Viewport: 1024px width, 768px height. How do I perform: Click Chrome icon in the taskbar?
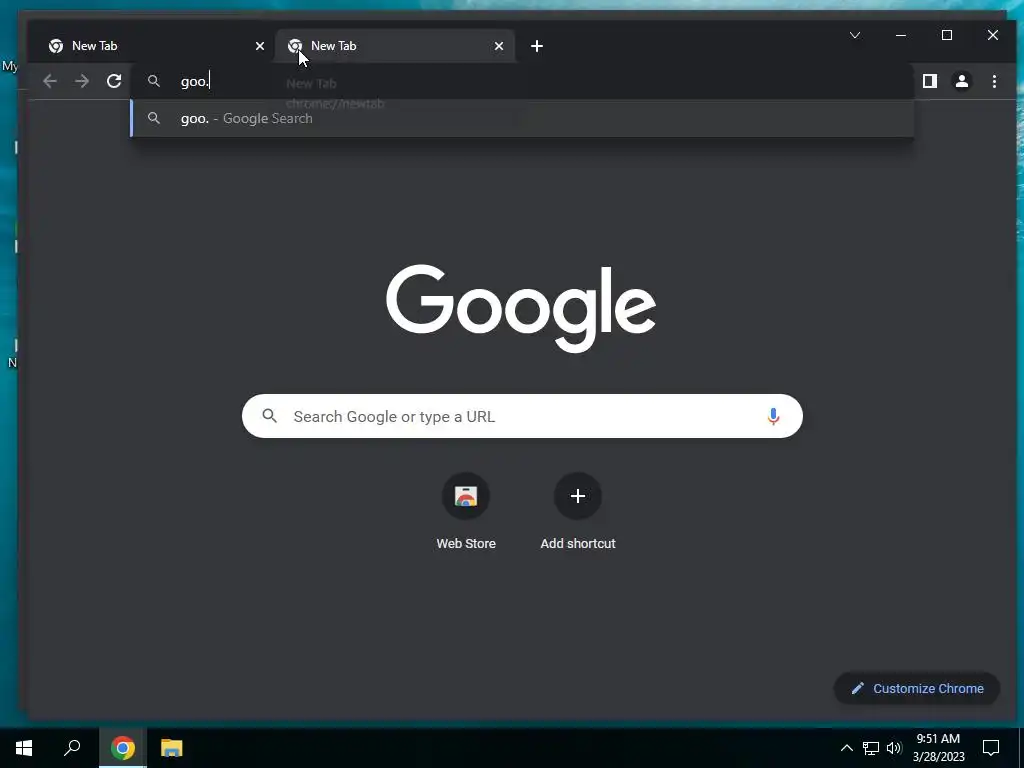pos(123,748)
